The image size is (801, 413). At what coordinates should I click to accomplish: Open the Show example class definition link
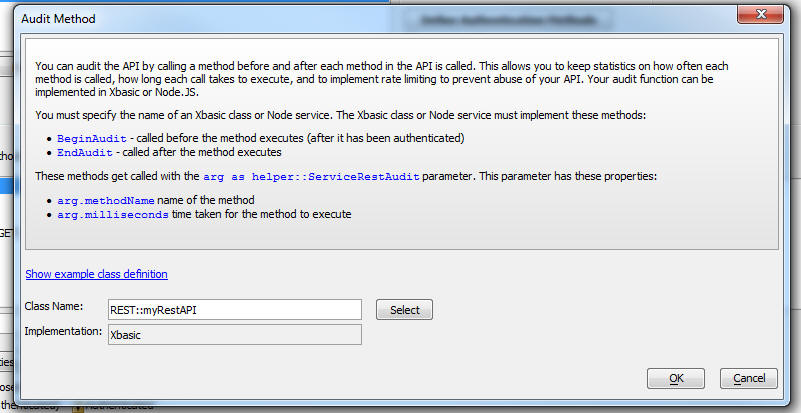click(97, 274)
